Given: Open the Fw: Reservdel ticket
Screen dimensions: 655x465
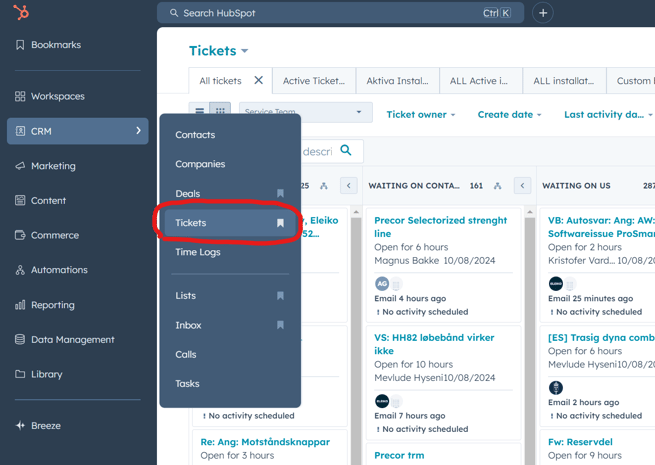Looking at the screenshot, I should click(x=580, y=442).
